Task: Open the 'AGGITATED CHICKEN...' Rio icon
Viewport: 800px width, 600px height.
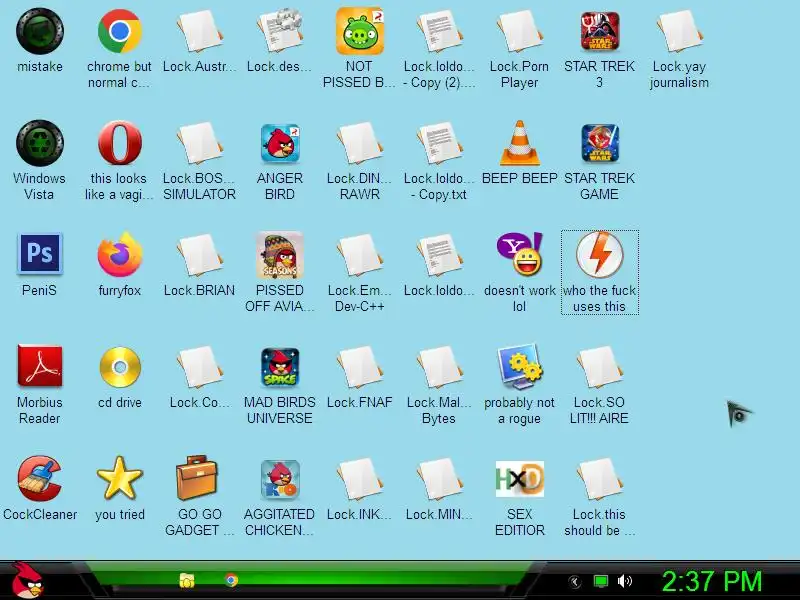Action: point(280,479)
